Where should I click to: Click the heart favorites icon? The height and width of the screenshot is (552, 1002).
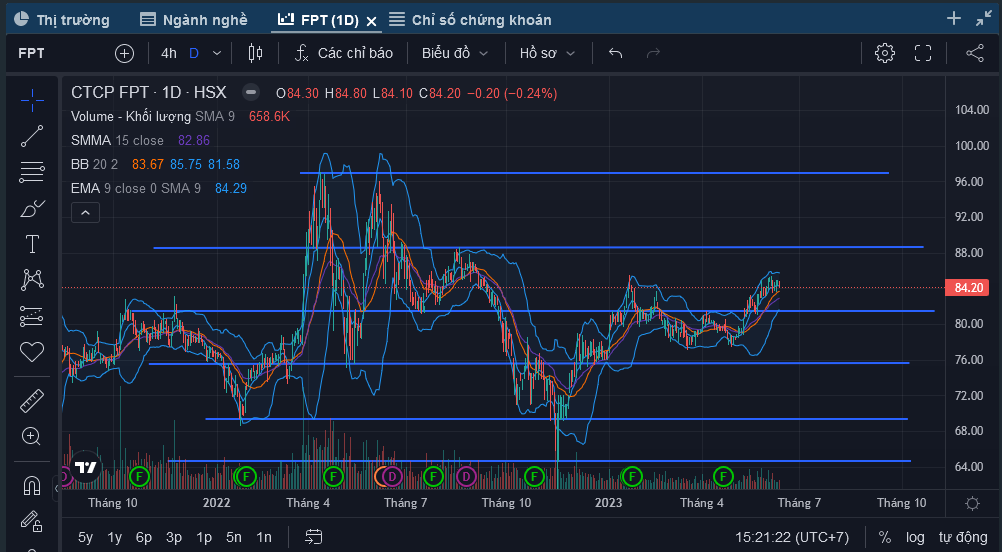[x=32, y=352]
